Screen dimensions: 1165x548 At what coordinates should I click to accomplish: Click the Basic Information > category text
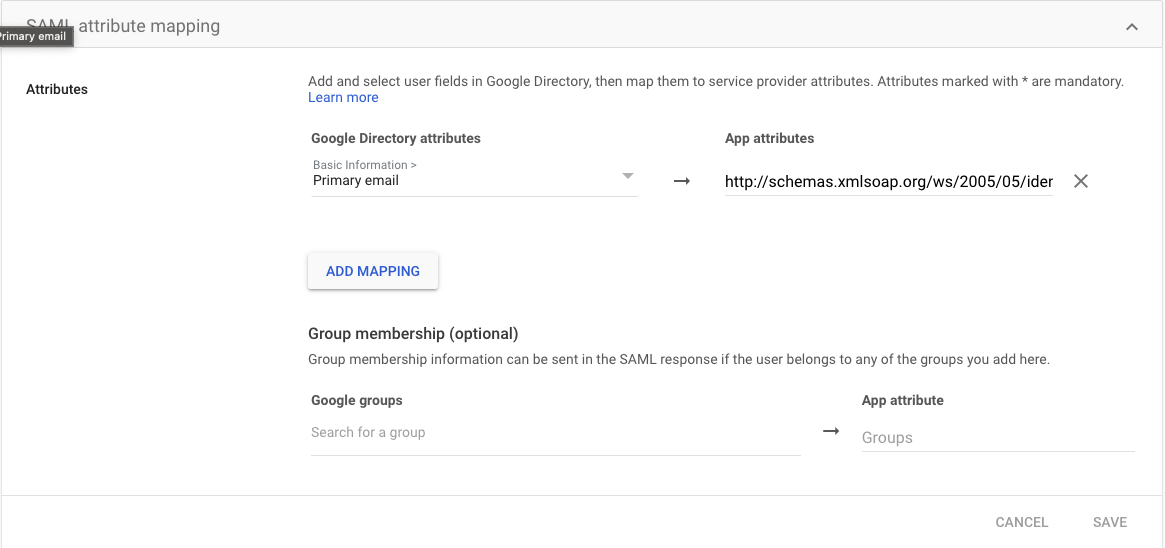(365, 165)
